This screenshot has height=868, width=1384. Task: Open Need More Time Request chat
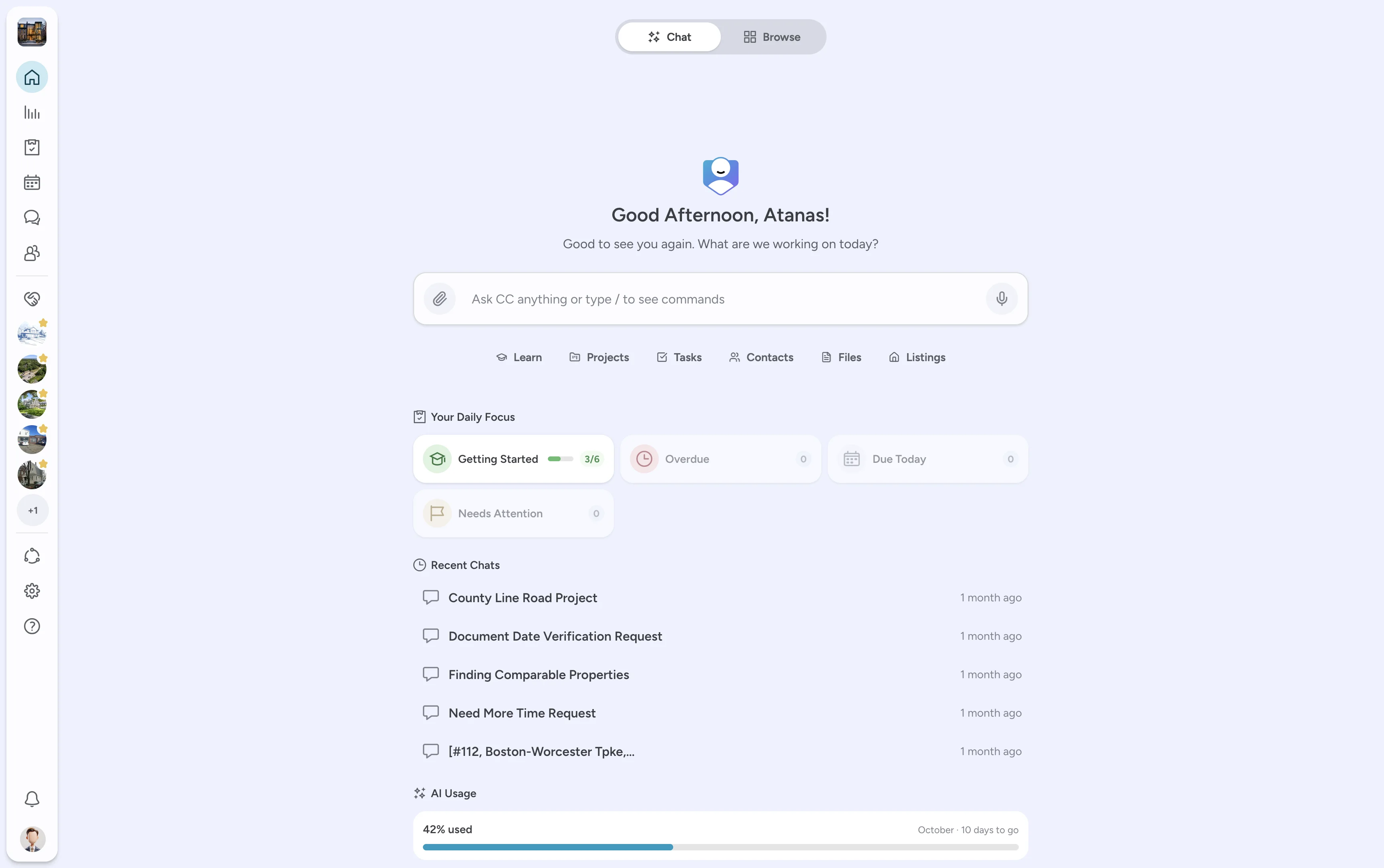[720, 713]
